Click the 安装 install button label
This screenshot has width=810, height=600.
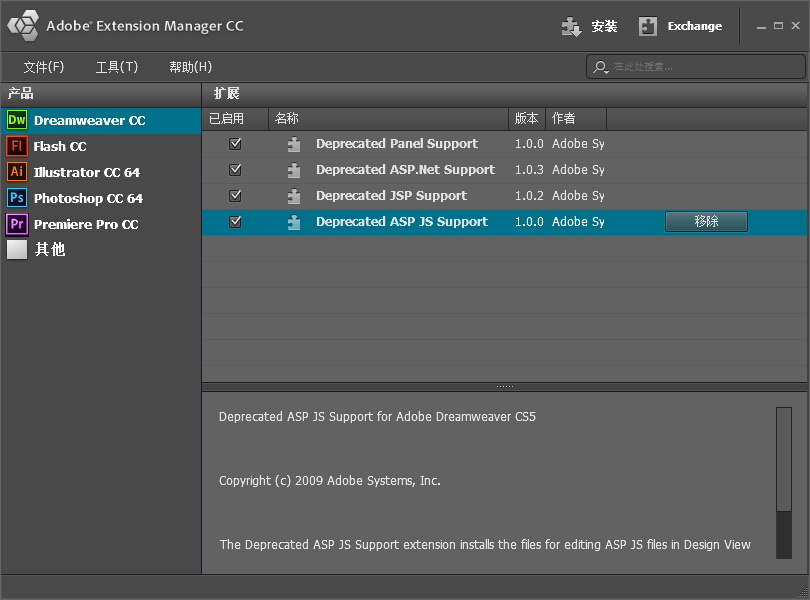604,26
